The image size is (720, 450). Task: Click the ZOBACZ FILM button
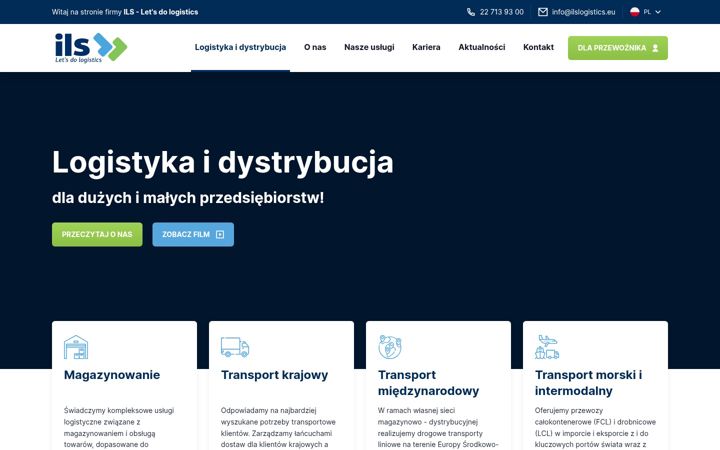(193, 235)
